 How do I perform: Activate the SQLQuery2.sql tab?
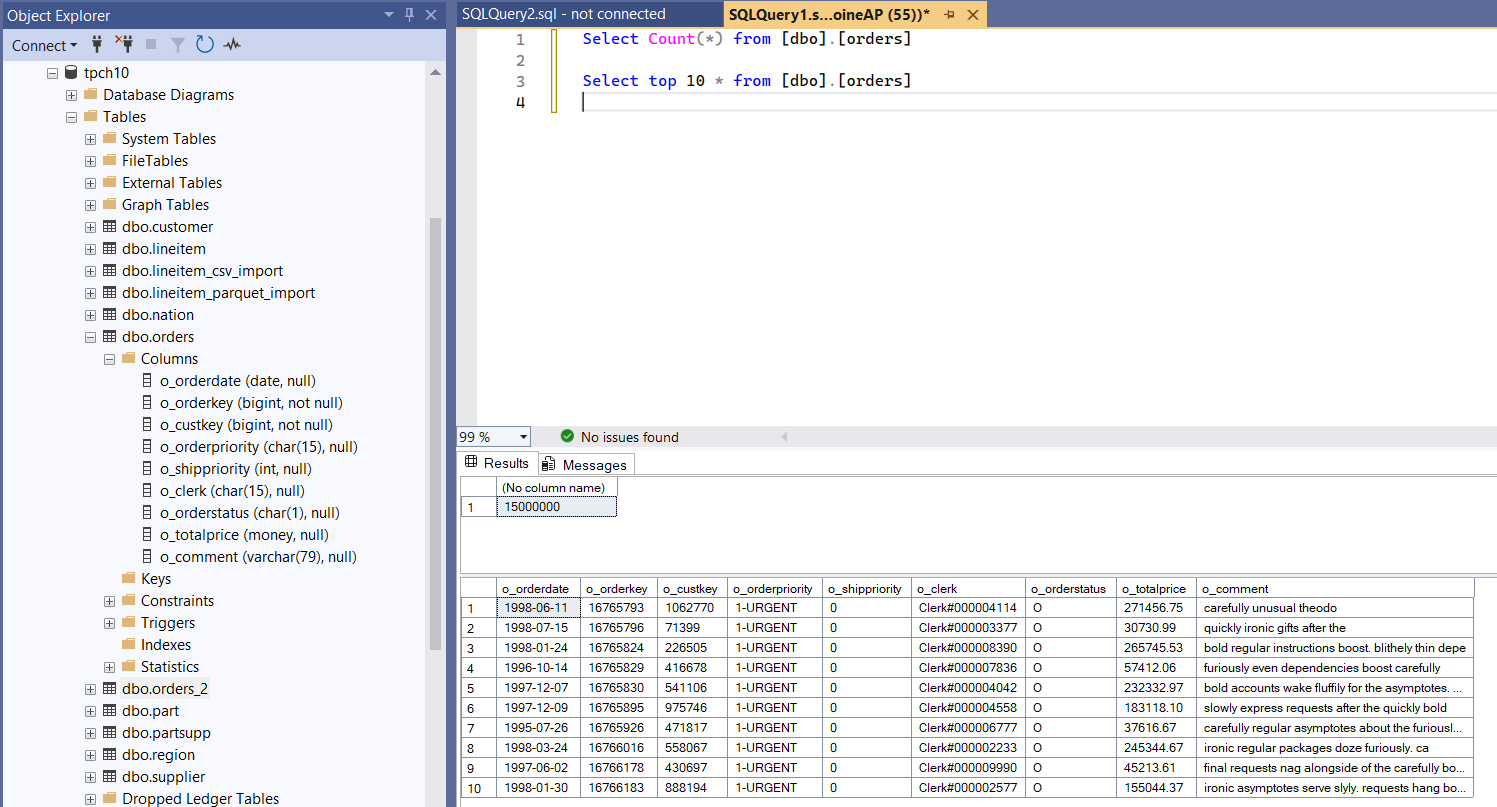click(x=567, y=15)
